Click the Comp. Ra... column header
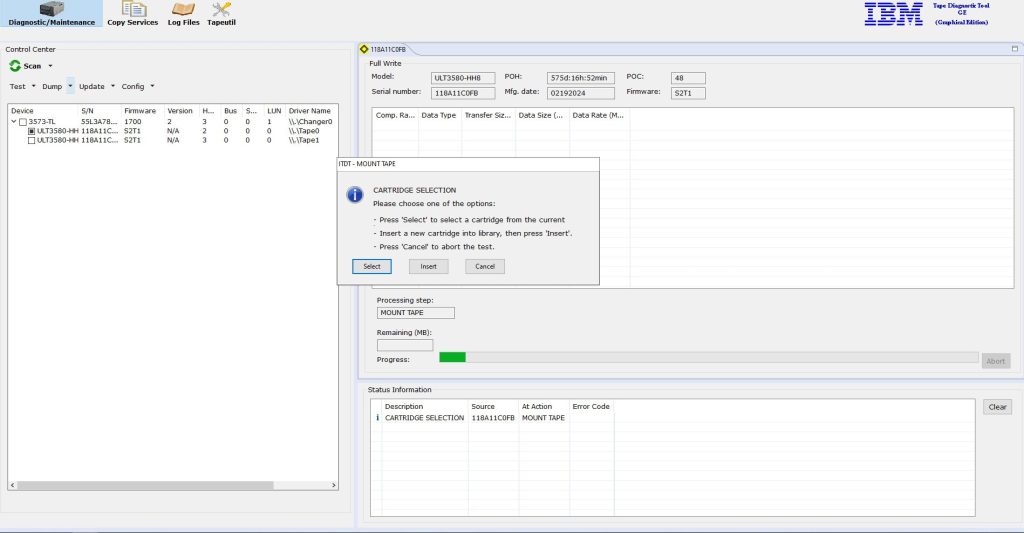This screenshot has width=1024, height=533. pos(395,115)
